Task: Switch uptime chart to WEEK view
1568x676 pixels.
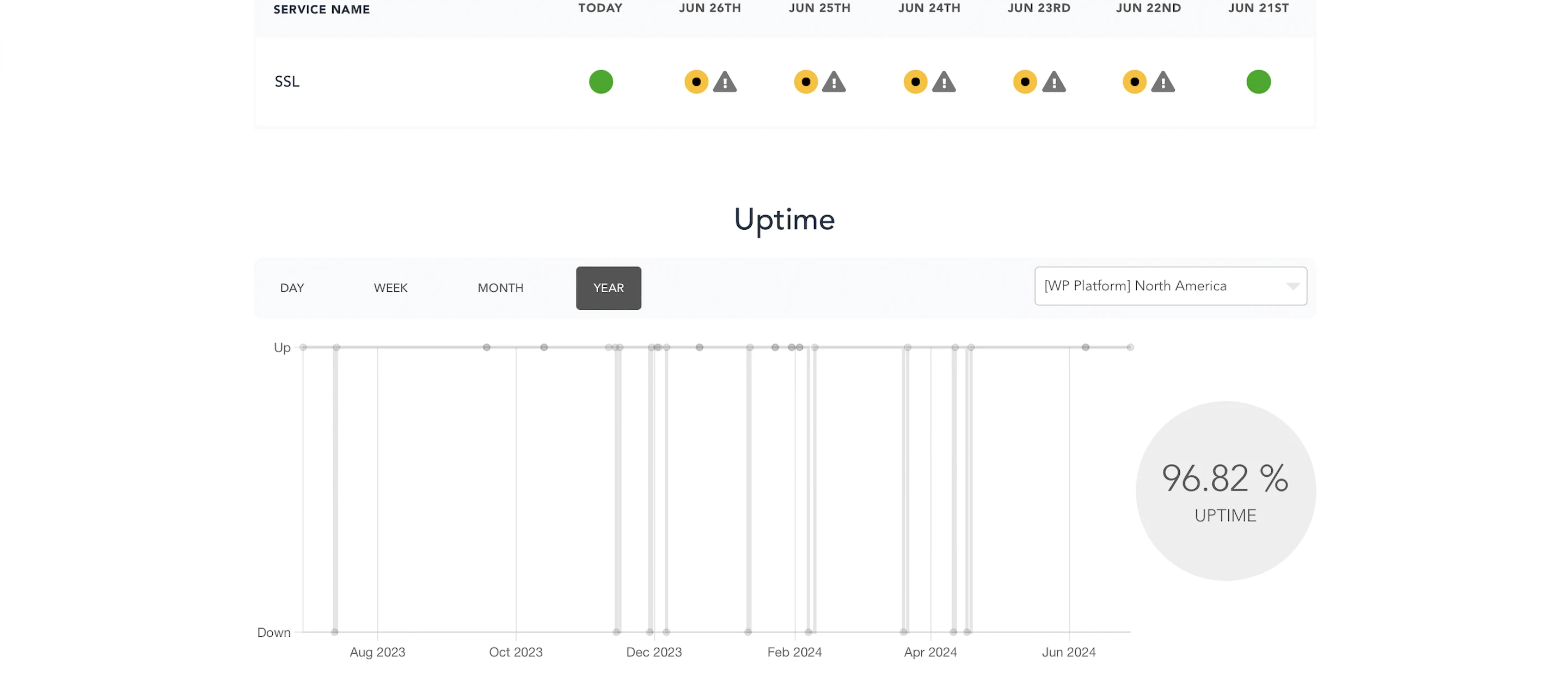Action: tap(390, 288)
